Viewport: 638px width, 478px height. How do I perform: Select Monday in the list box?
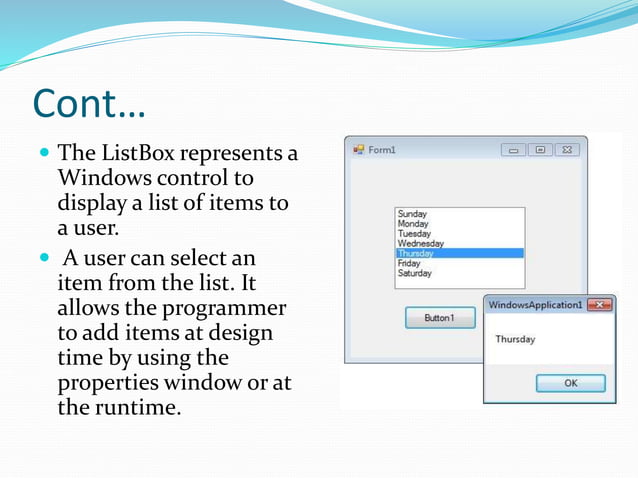(459, 224)
